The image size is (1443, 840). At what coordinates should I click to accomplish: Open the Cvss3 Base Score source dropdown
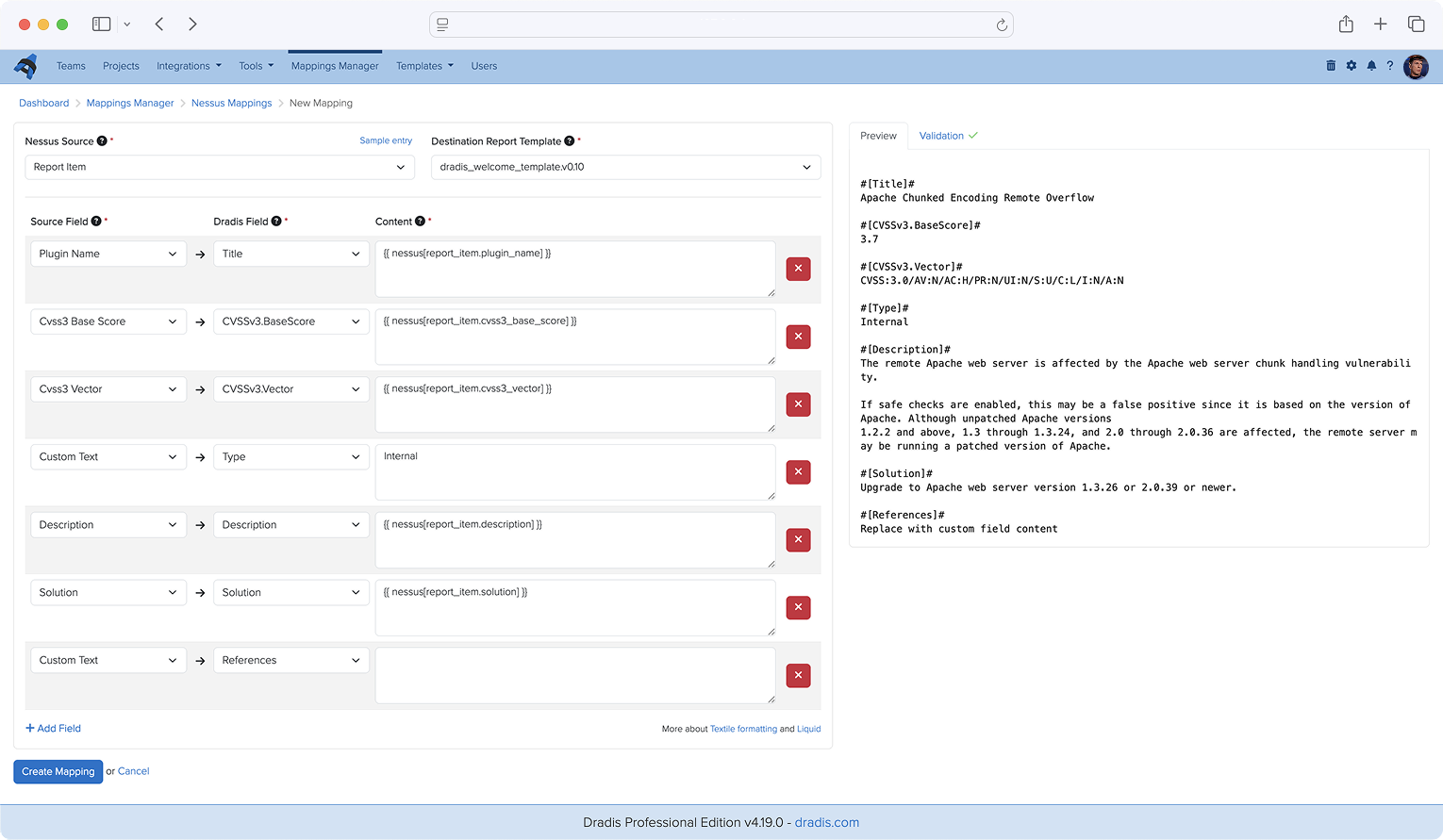coord(108,321)
